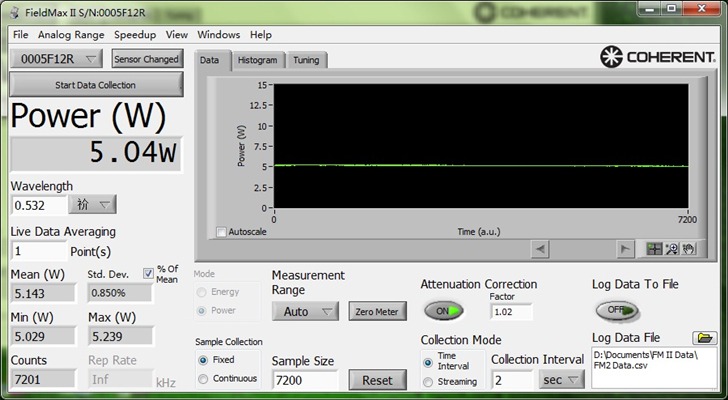Click the Coherent logo
This screenshot has width=728, height=400.
(657, 57)
